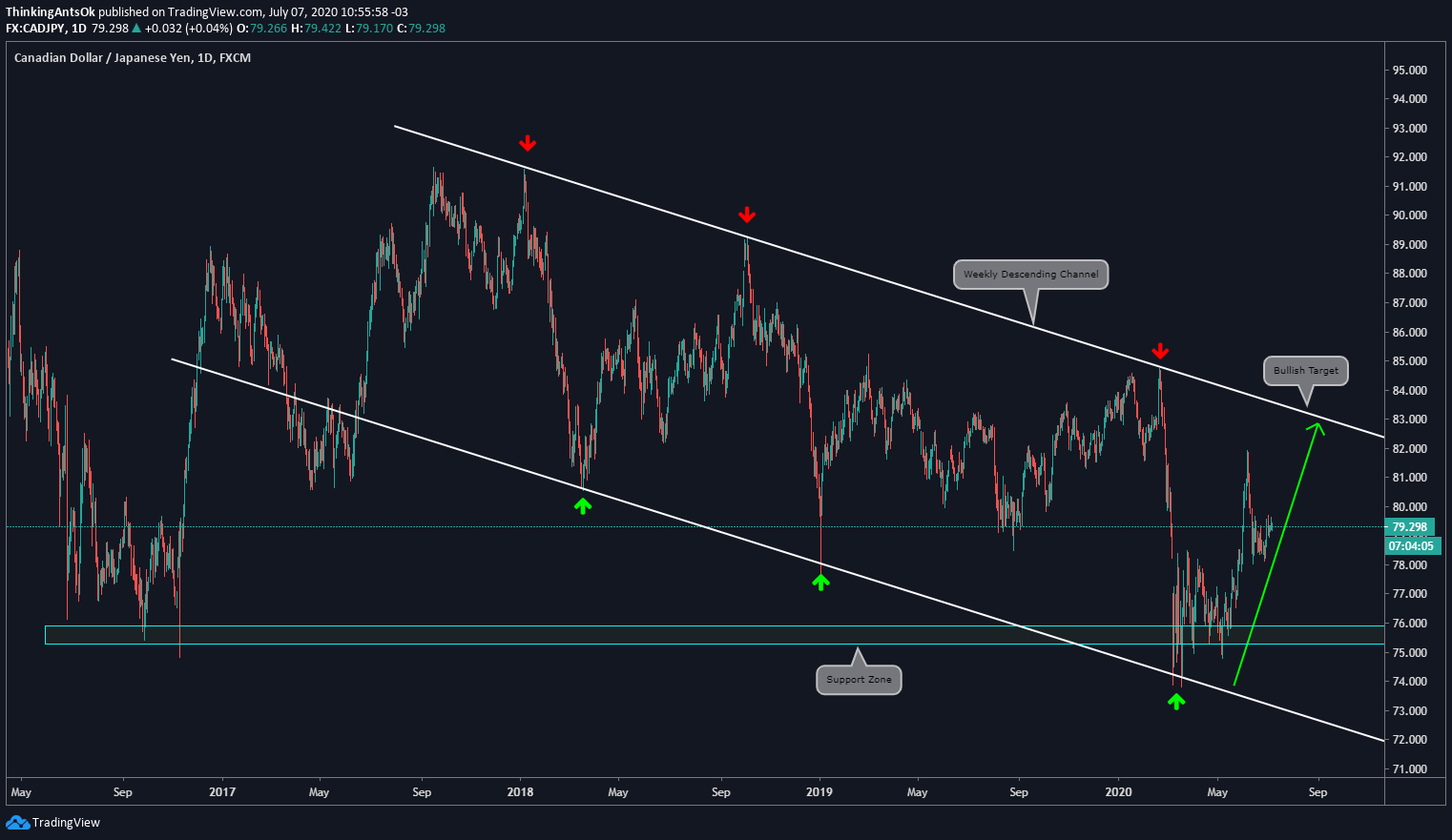Image resolution: width=1452 pixels, height=840 pixels.
Task: Click the 71.000 price axis label
Action: [x=1409, y=769]
